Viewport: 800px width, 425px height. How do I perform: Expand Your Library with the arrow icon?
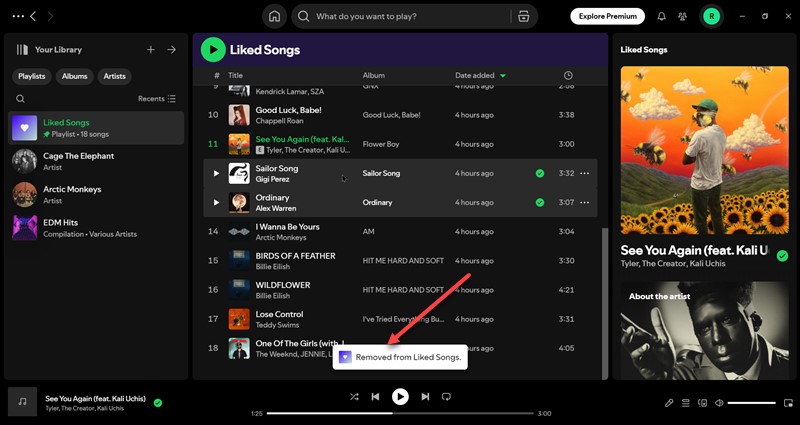(x=172, y=49)
